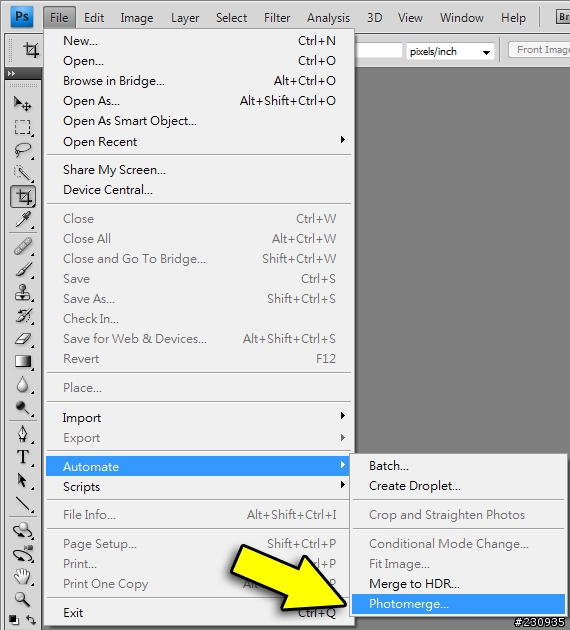
Task: Choose Browse in Bridge...
Action: [x=199, y=81]
